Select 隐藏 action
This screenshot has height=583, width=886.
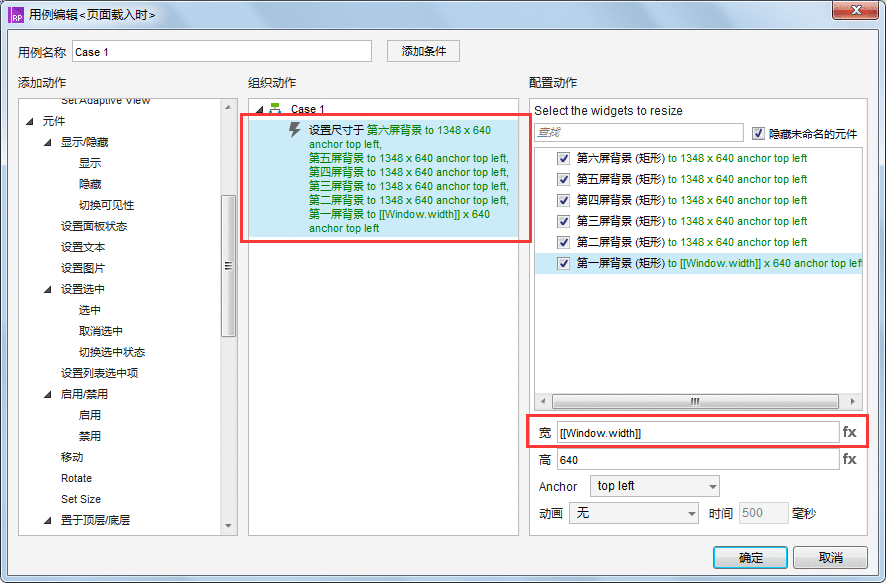90,184
